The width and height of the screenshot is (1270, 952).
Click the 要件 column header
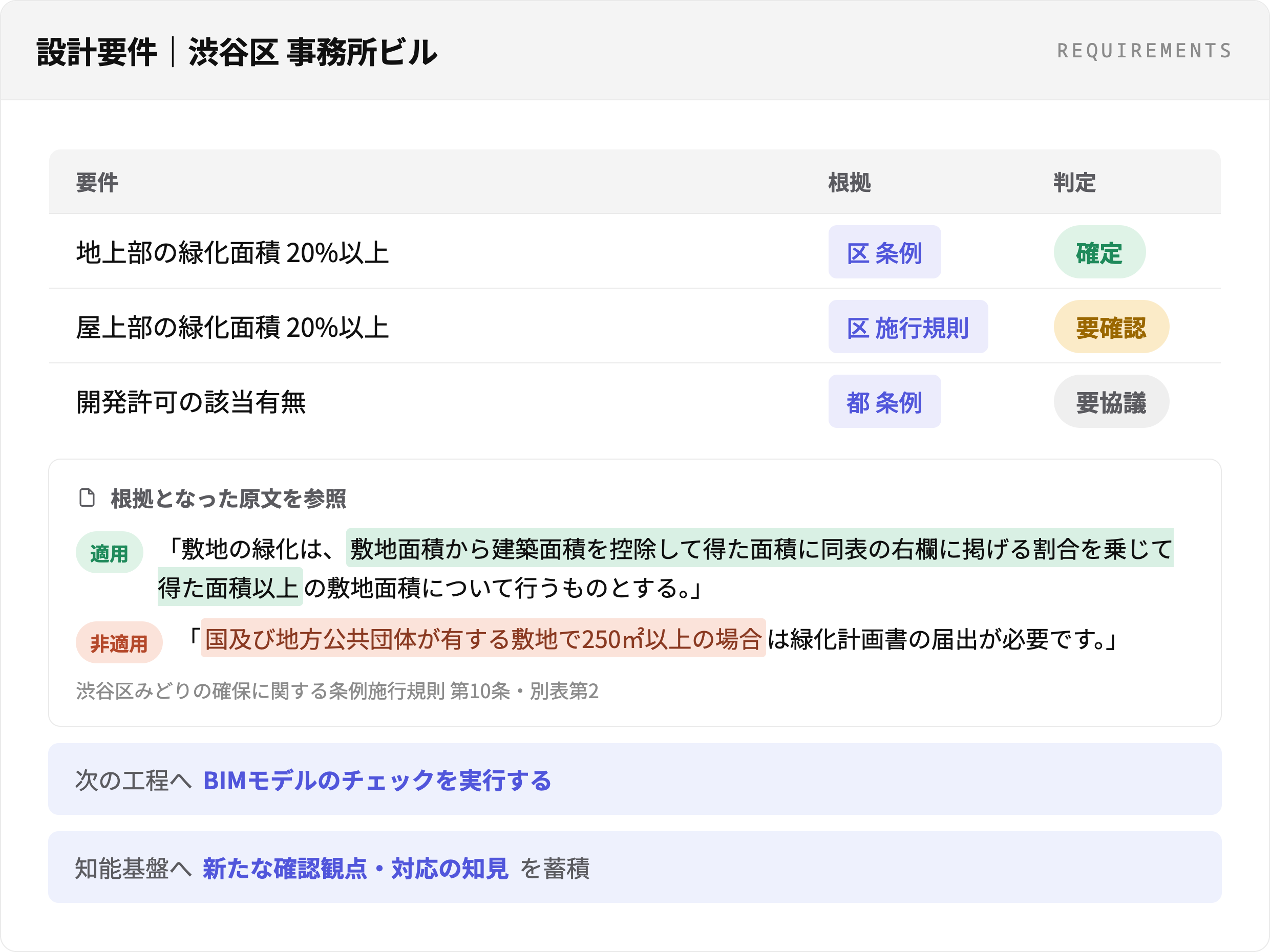coord(97,183)
